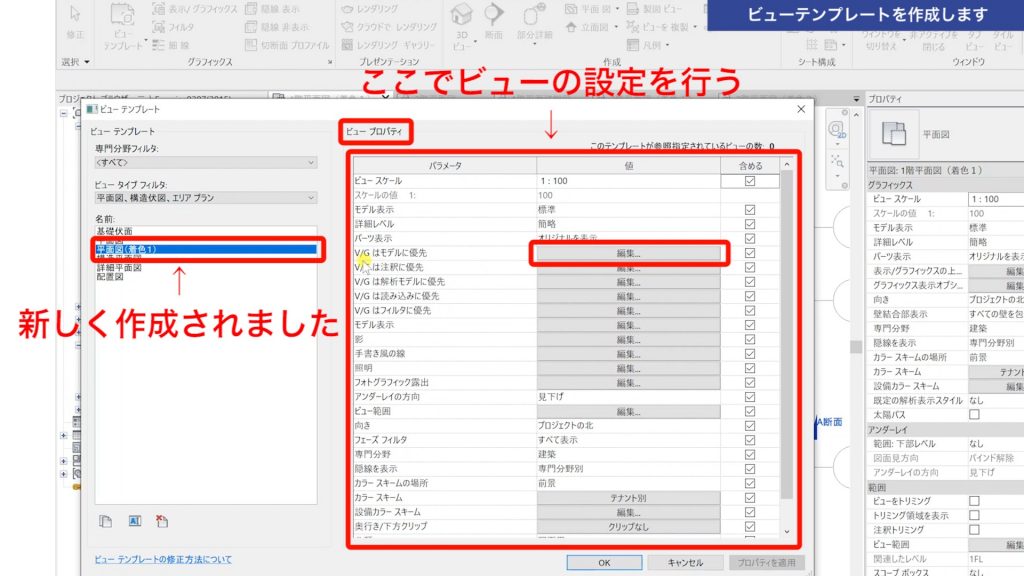Enable ビューをトリミング in the Properties panel
This screenshot has width=1024, height=576.
(x=973, y=500)
